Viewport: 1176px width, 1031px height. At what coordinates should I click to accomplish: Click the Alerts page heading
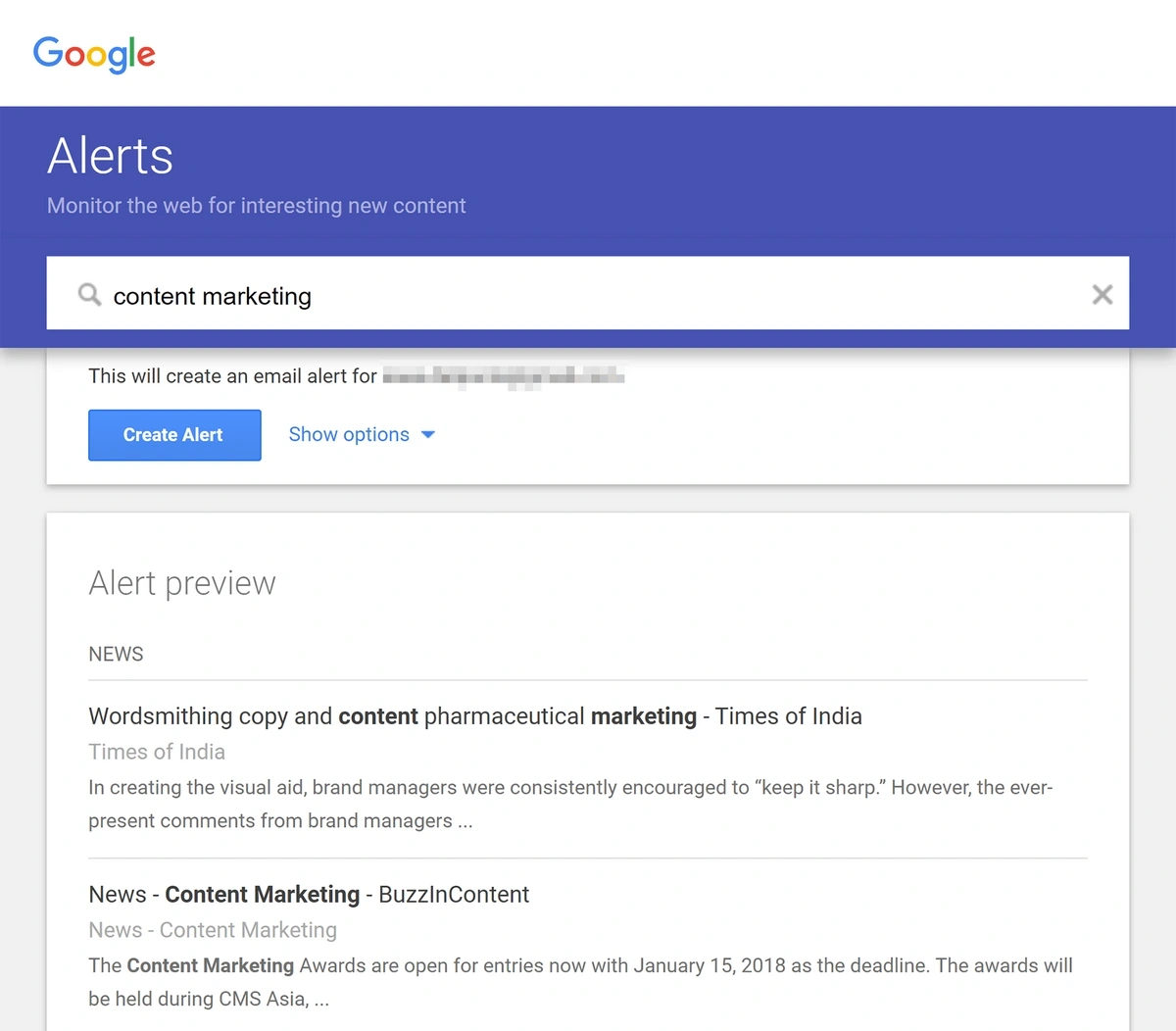point(111,156)
